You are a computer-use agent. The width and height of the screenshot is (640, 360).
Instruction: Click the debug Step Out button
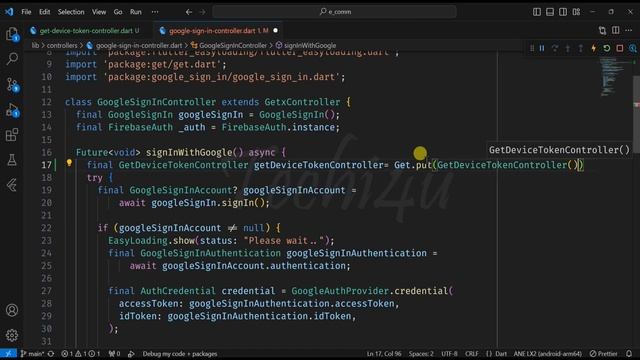point(580,49)
